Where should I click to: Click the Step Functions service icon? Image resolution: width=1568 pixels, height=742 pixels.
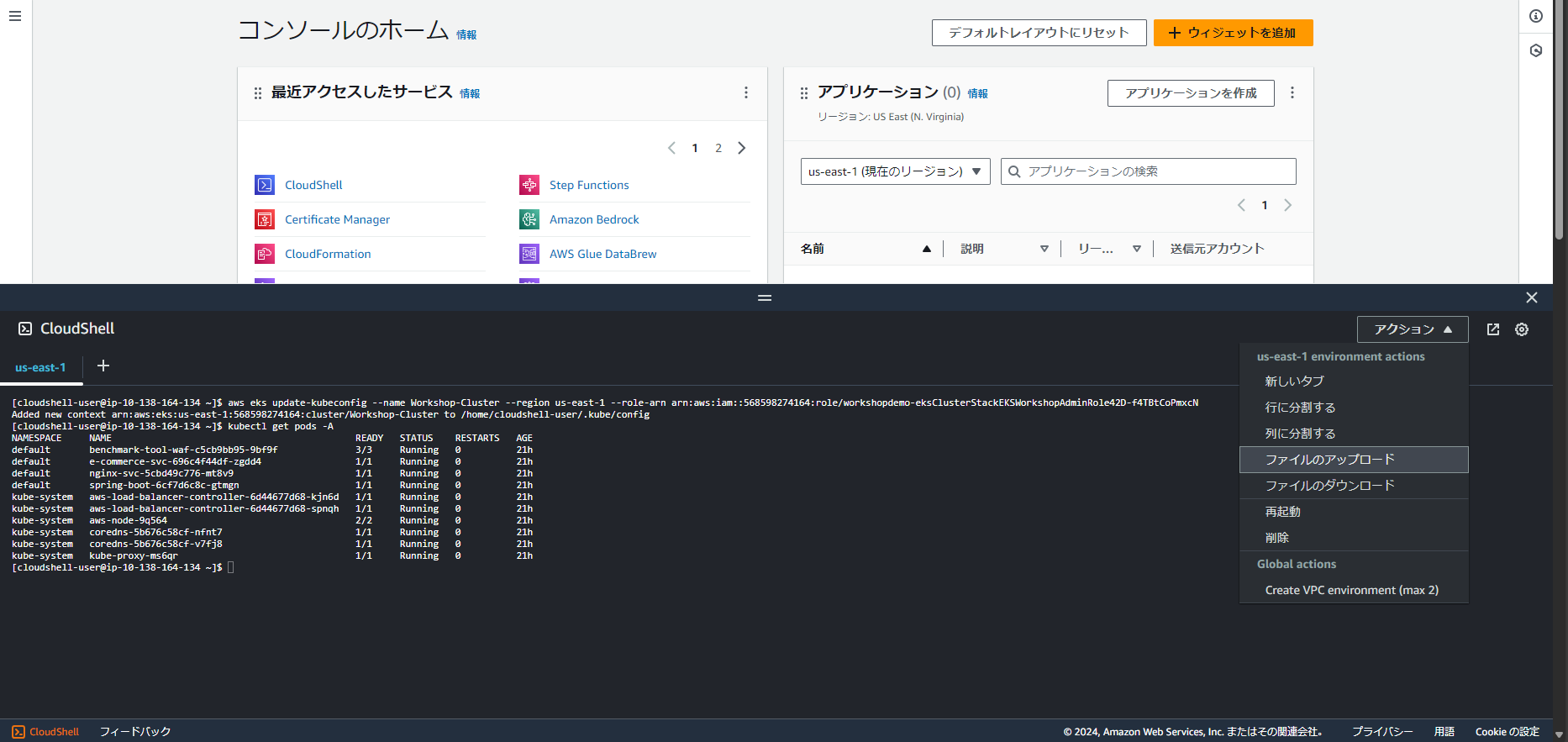click(x=529, y=185)
